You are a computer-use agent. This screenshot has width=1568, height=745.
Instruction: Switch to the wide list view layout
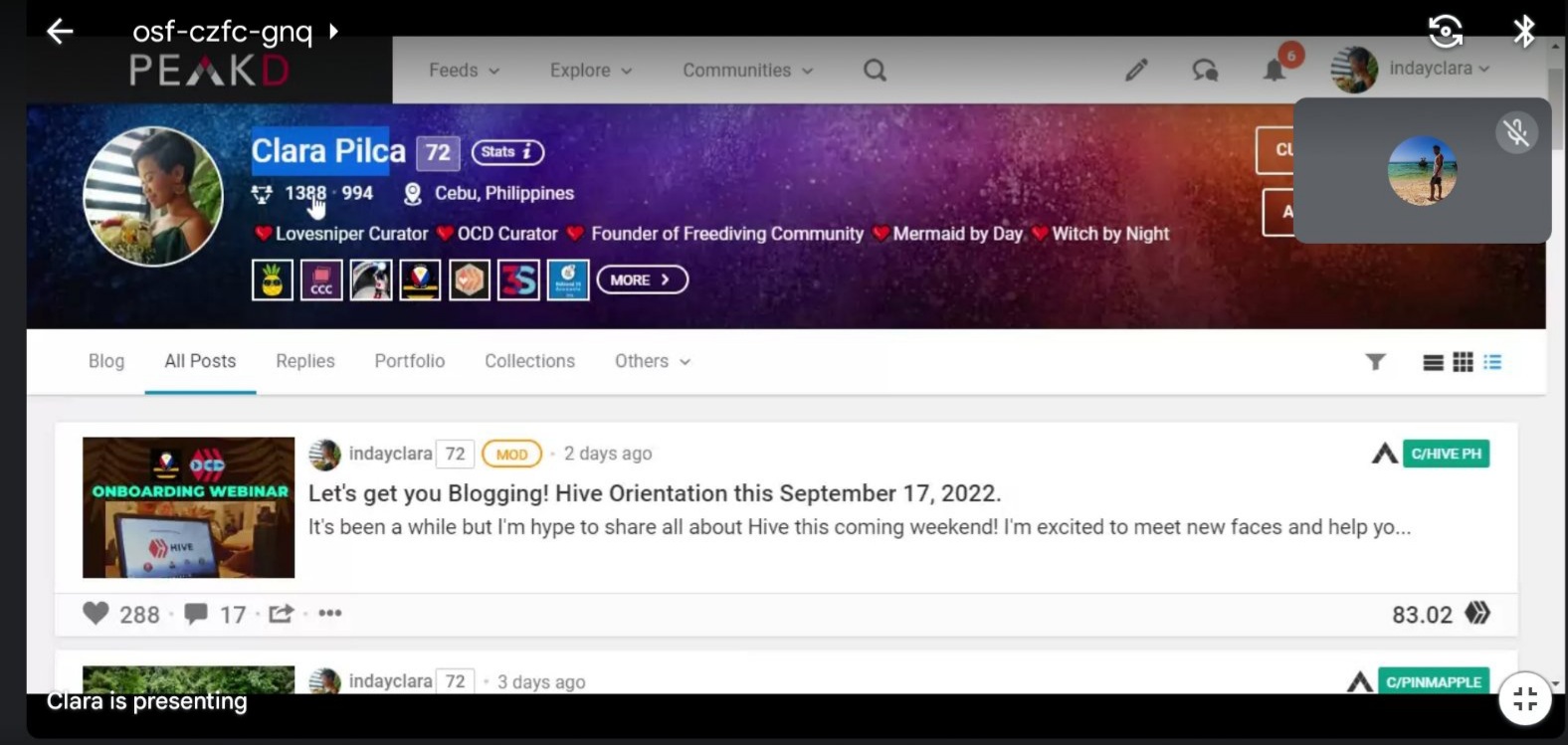(1433, 362)
